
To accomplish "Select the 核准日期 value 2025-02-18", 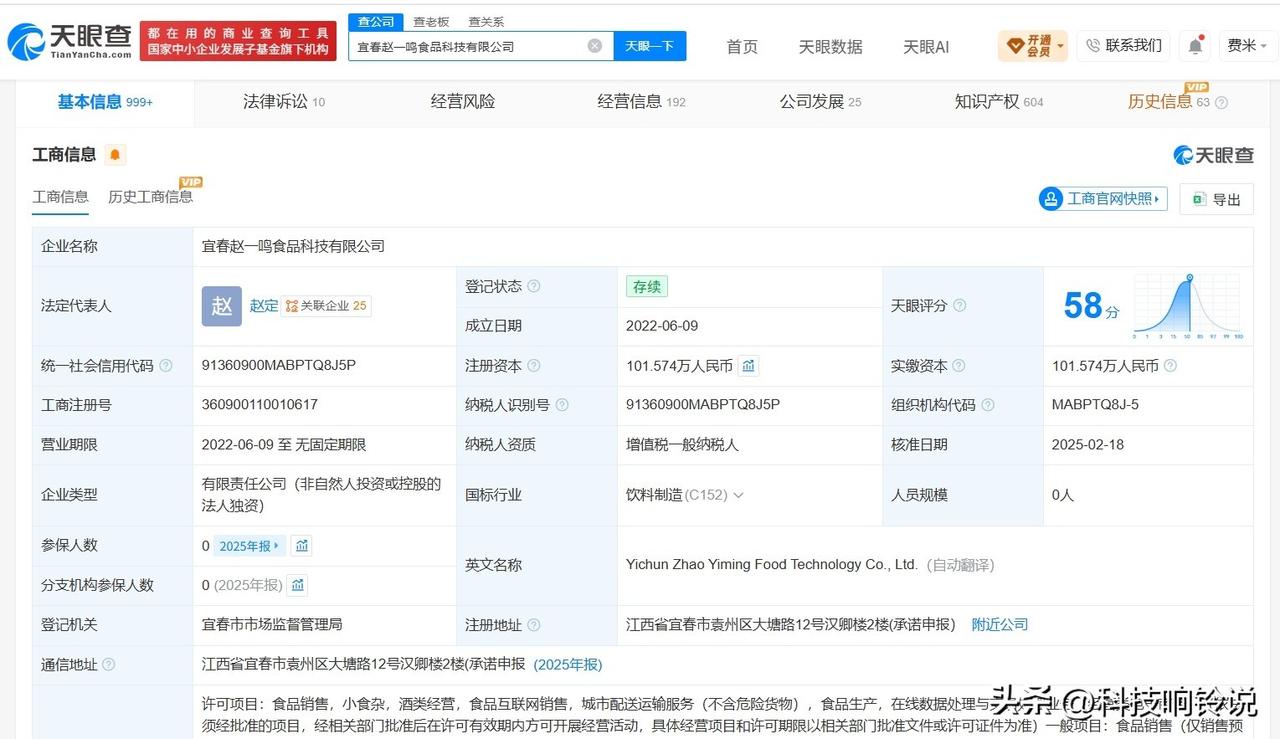I will [x=1089, y=445].
